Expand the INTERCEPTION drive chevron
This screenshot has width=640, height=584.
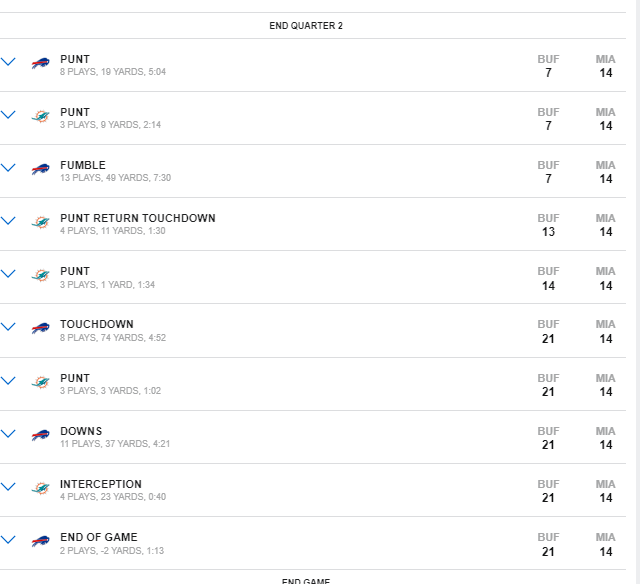tap(8, 486)
